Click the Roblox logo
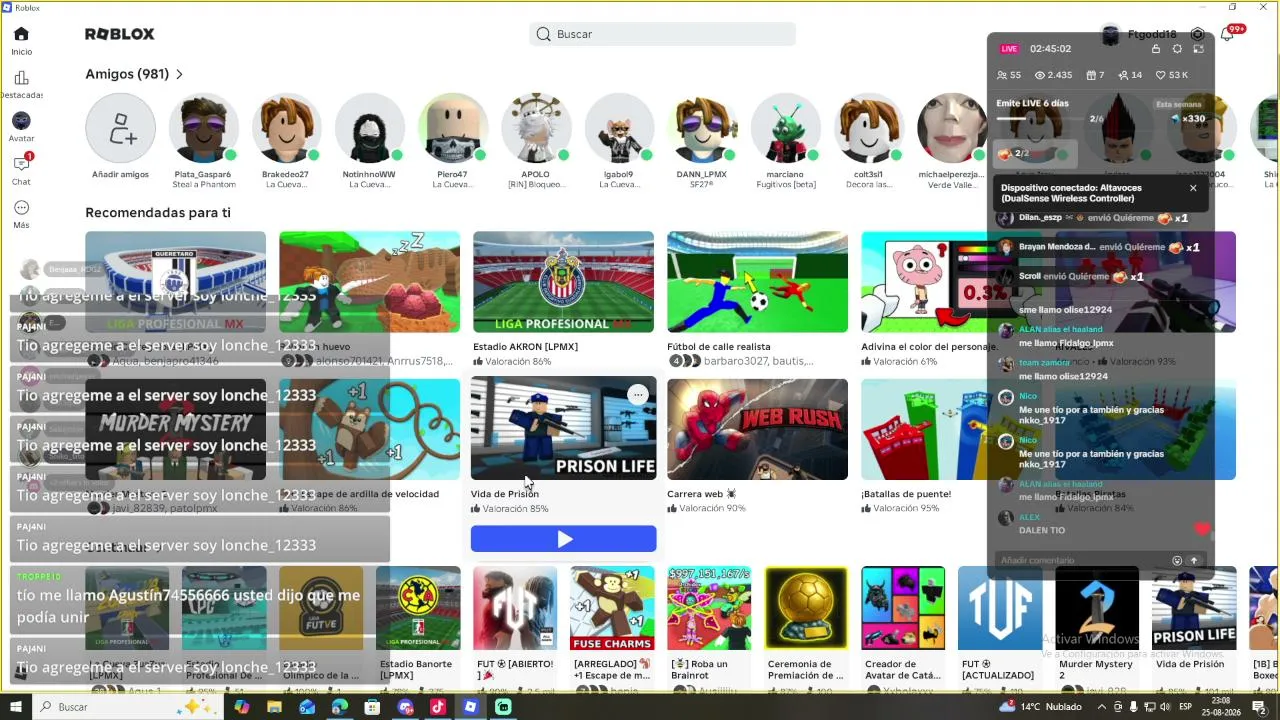This screenshot has width=1280, height=720. (x=120, y=34)
